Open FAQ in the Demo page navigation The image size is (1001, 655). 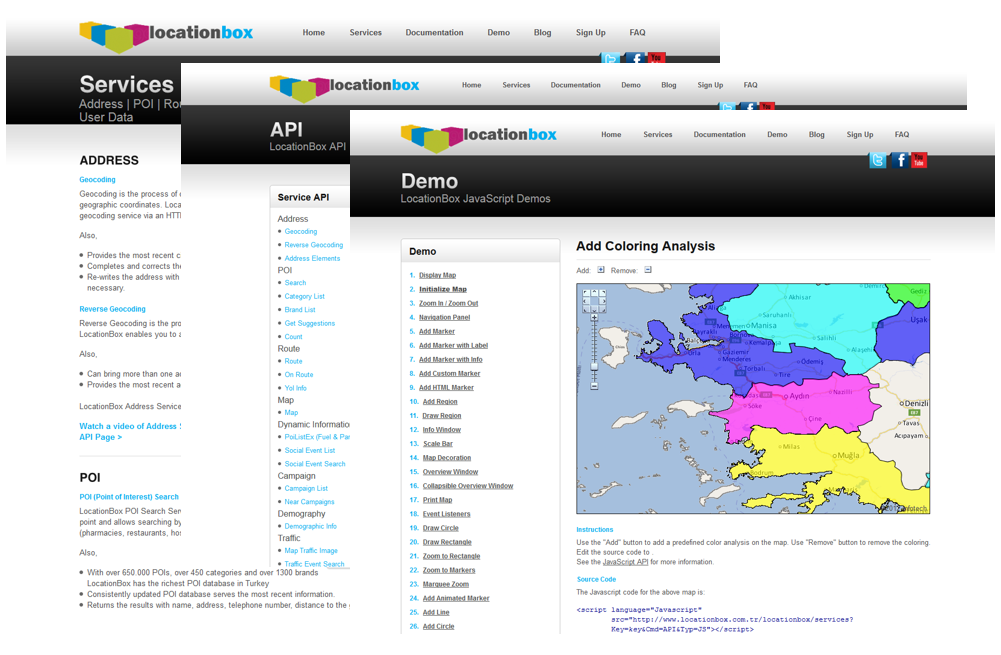pyautogui.click(x=902, y=135)
